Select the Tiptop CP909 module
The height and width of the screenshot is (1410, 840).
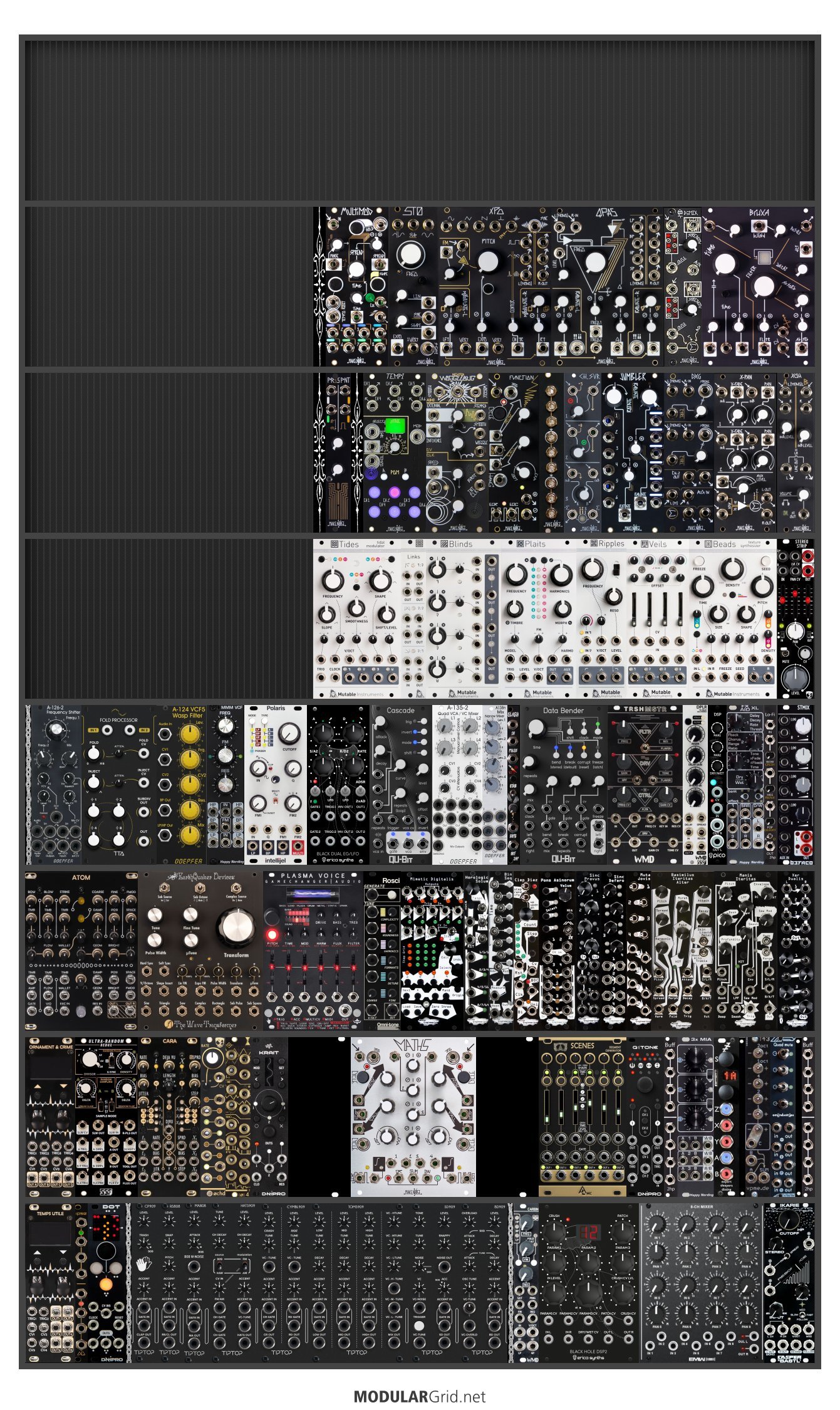(144, 1283)
